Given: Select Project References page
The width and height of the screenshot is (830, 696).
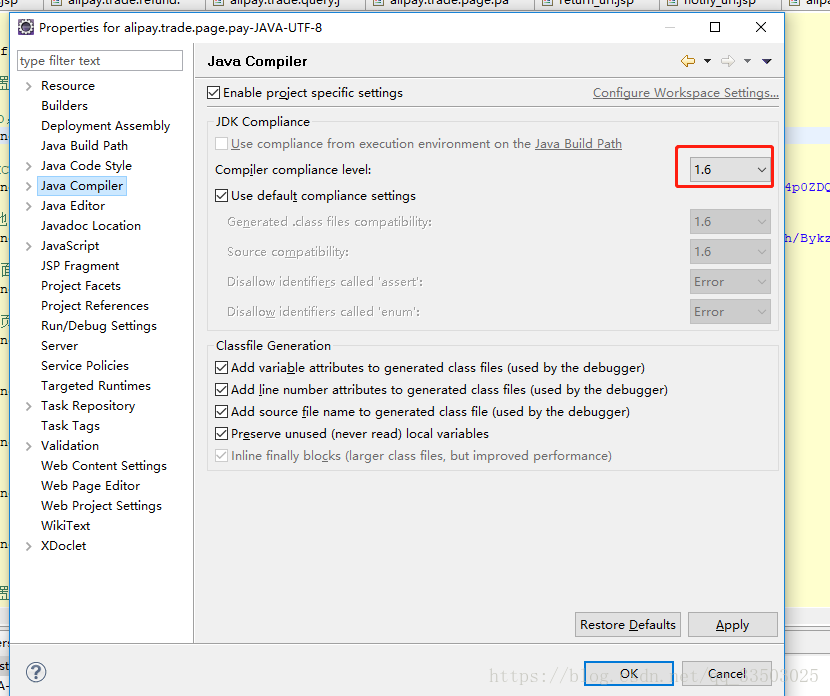Looking at the screenshot, I should pos(95,305).
